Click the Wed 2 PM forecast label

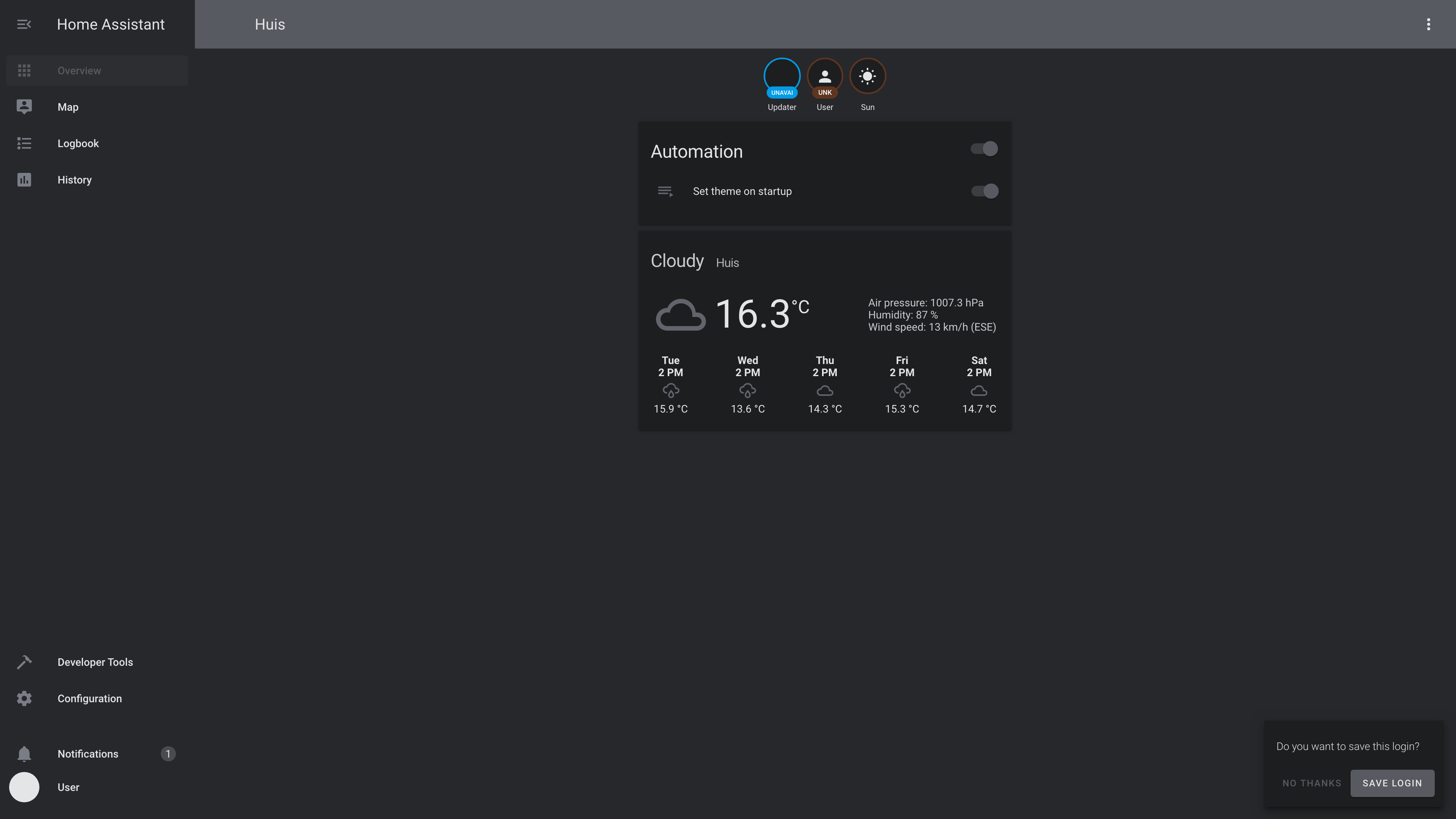click(748, 366)
